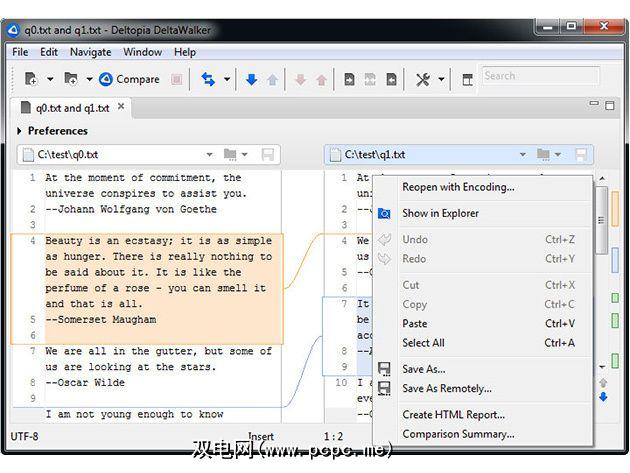The image size is (630, 473).
Task: Click the left pane browse folder icon
Action: [230, 154]
